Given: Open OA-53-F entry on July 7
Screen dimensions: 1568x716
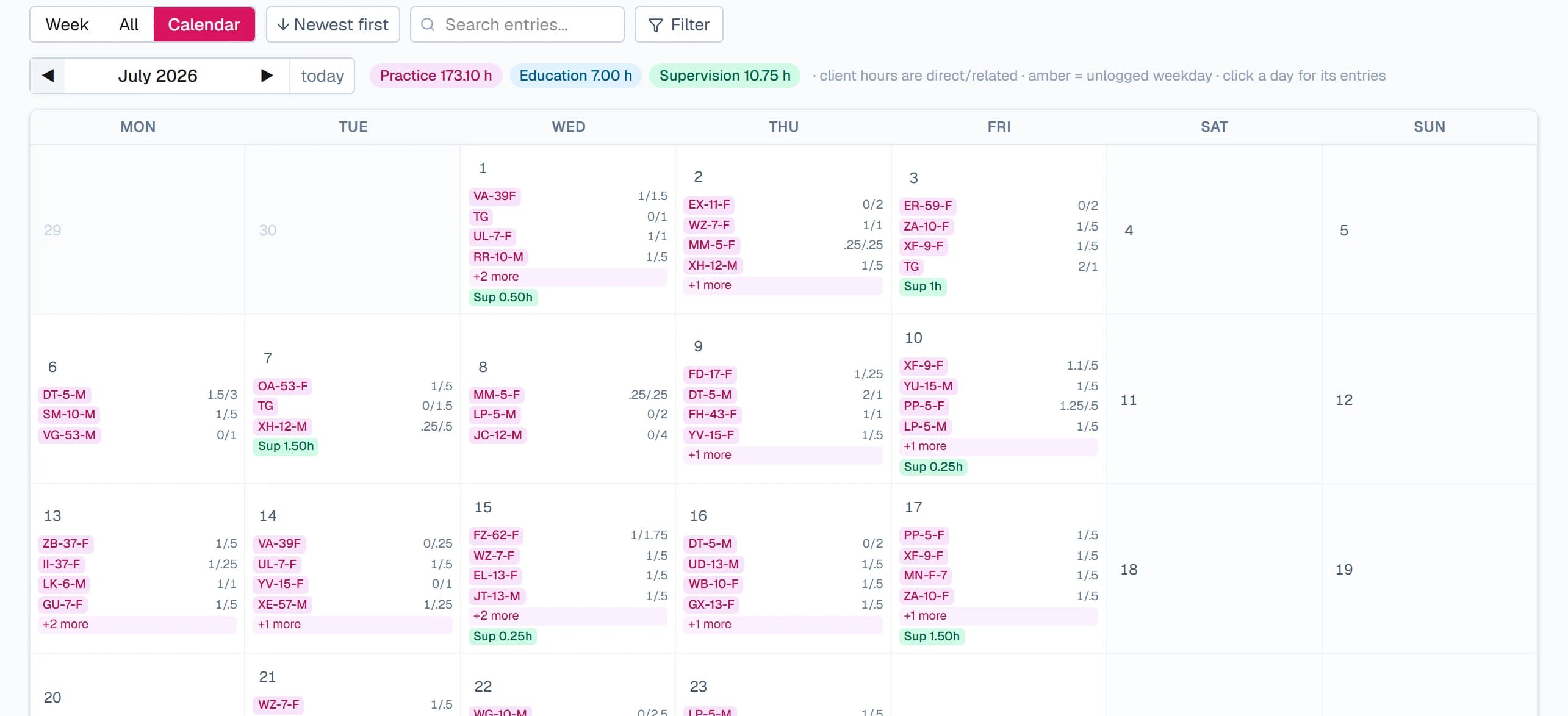Looking at the screenshot, I should tap(283, 387).
